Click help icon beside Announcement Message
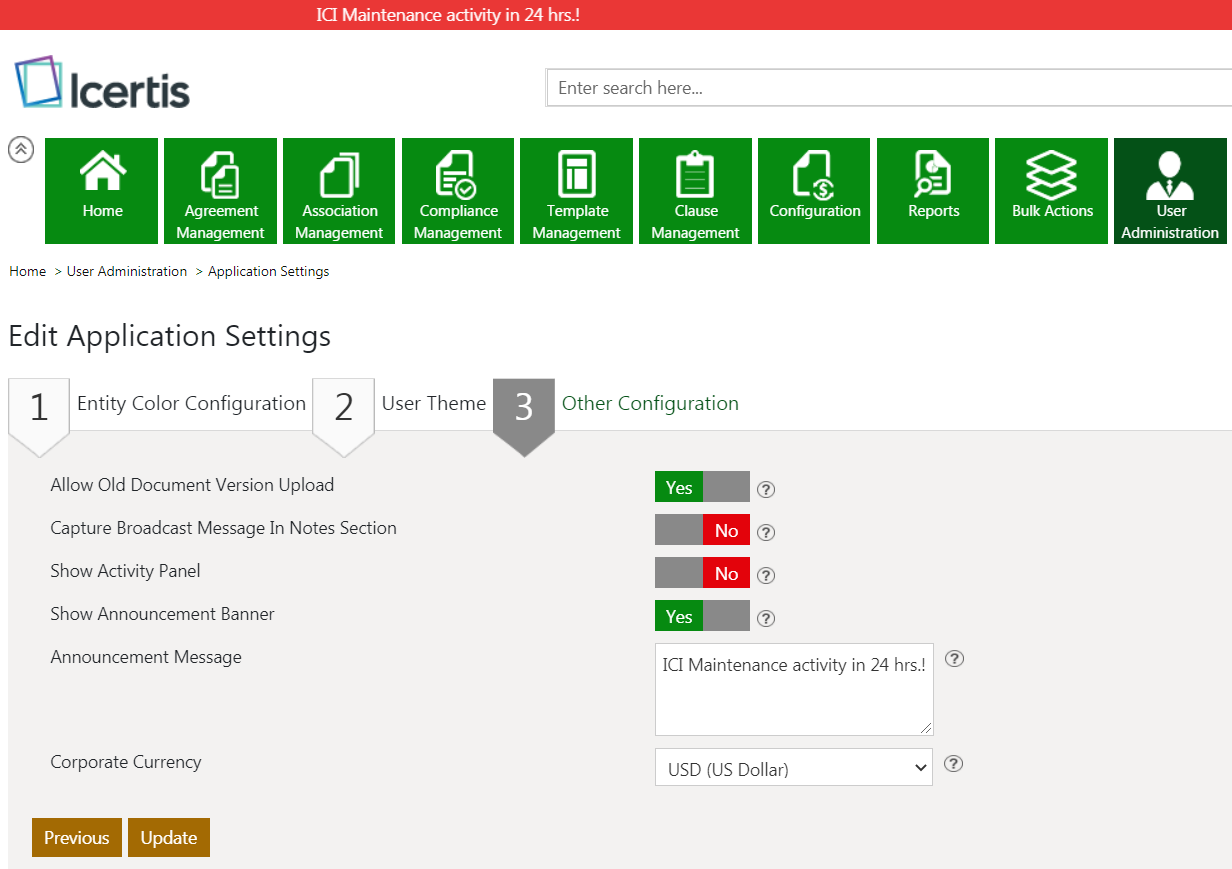 pyautogui.click(x=954, y=659)
